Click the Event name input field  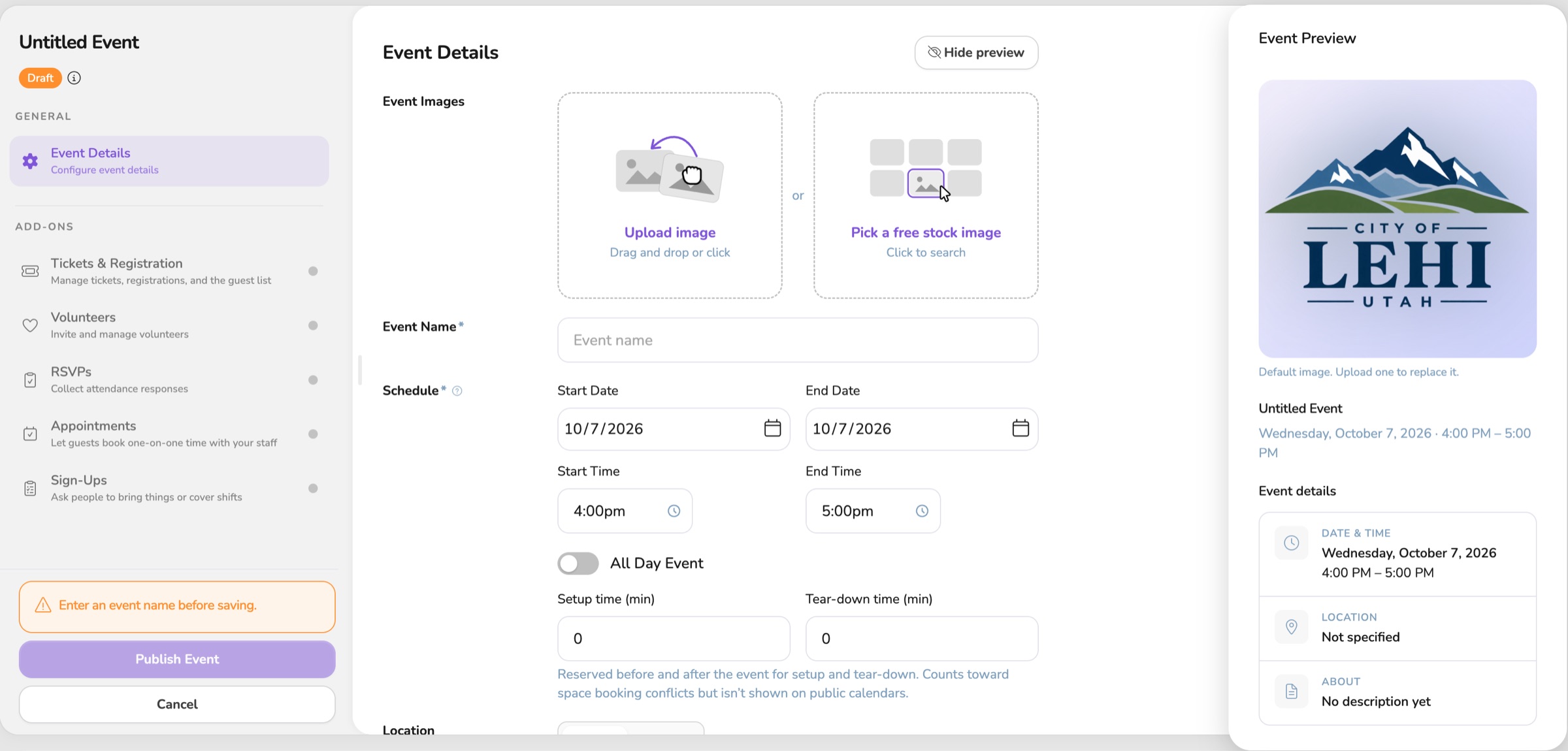(798, 340)
